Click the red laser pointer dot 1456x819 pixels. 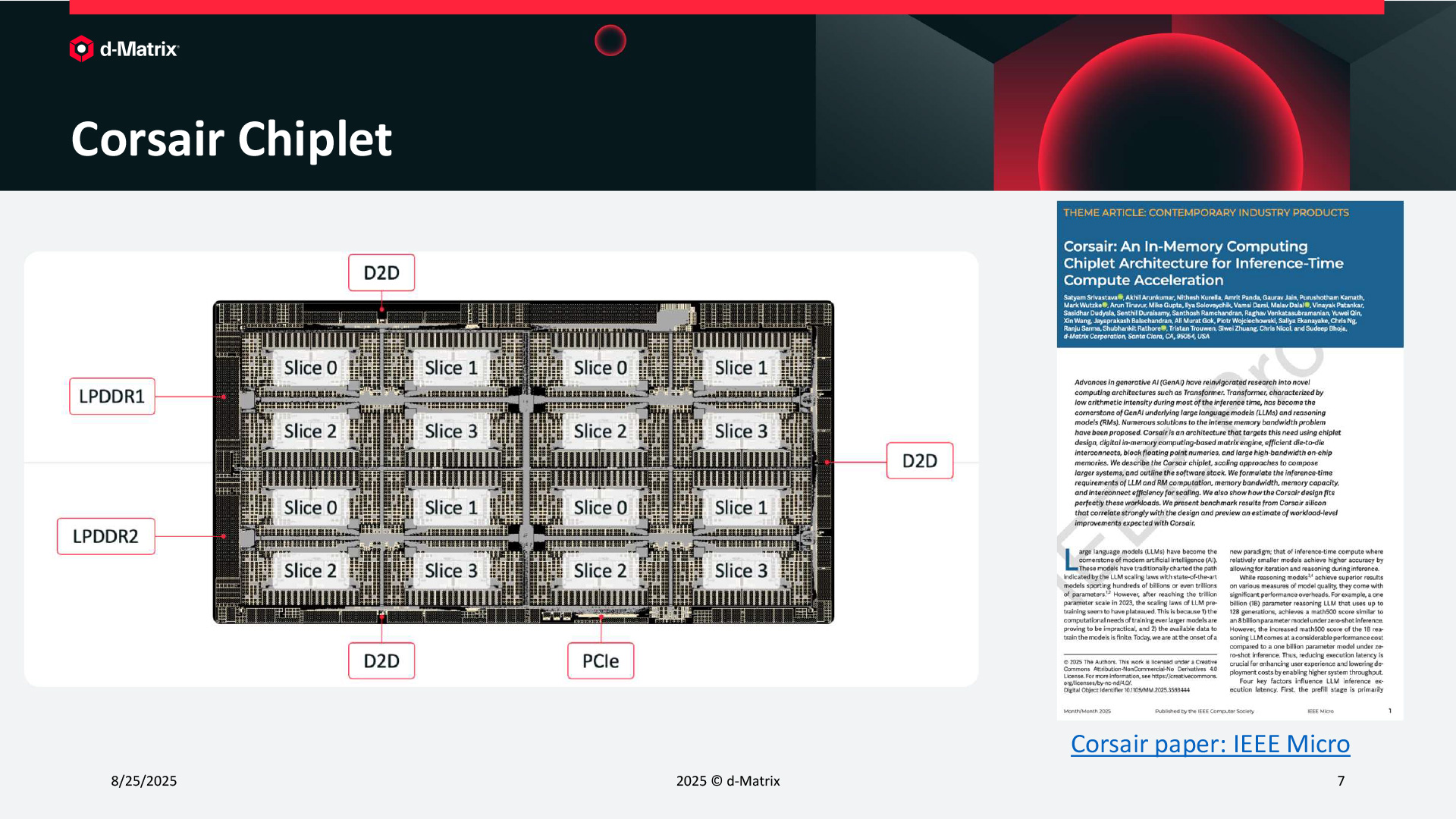click(610, 40)
